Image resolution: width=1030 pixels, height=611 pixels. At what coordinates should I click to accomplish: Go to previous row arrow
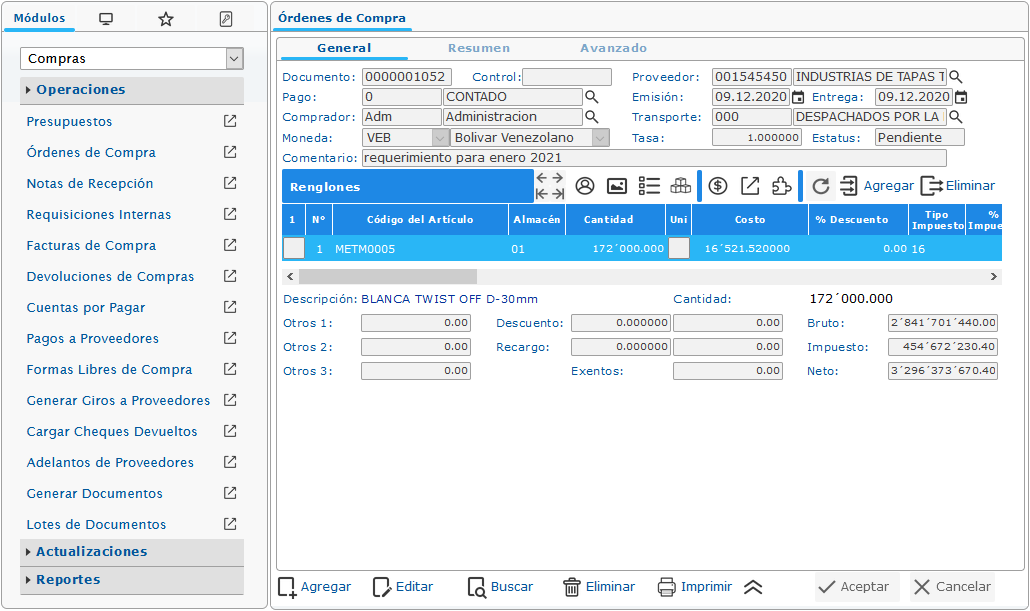pyautogui.click(x=542, y=178)
